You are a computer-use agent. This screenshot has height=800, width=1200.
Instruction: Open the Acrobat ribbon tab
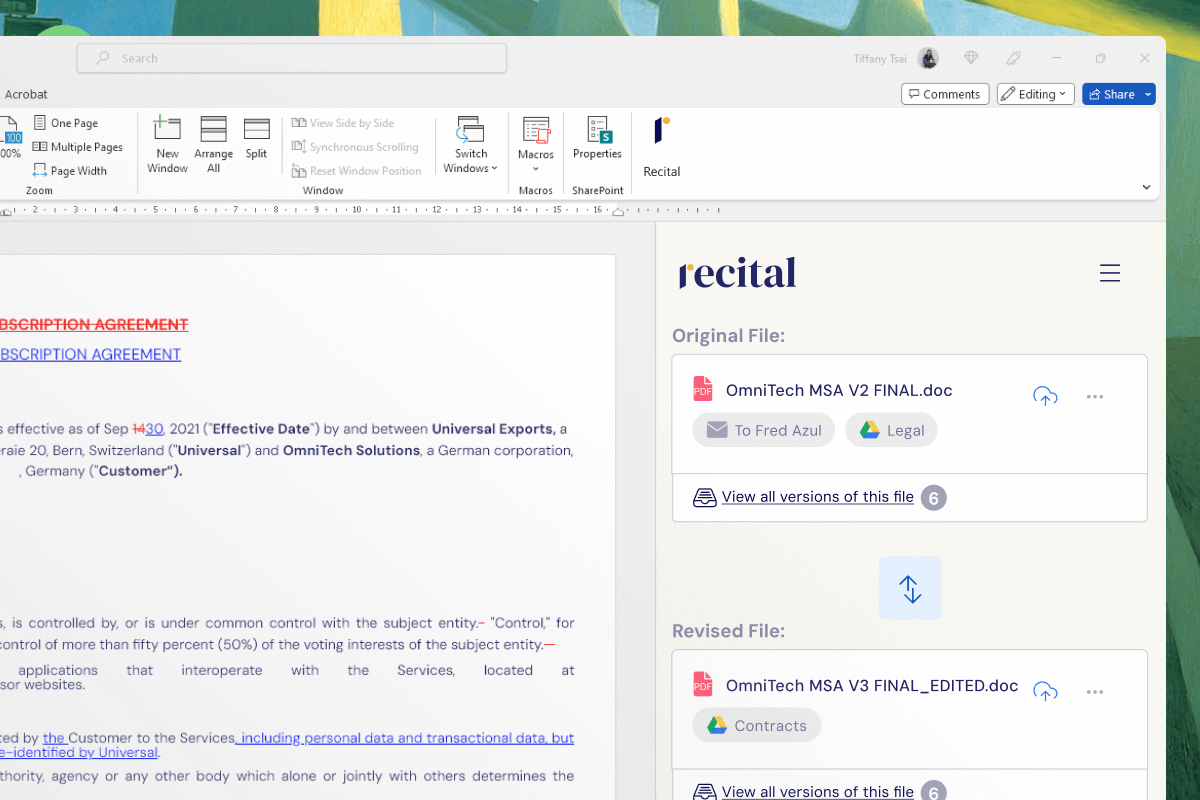(x=26, y=94)
